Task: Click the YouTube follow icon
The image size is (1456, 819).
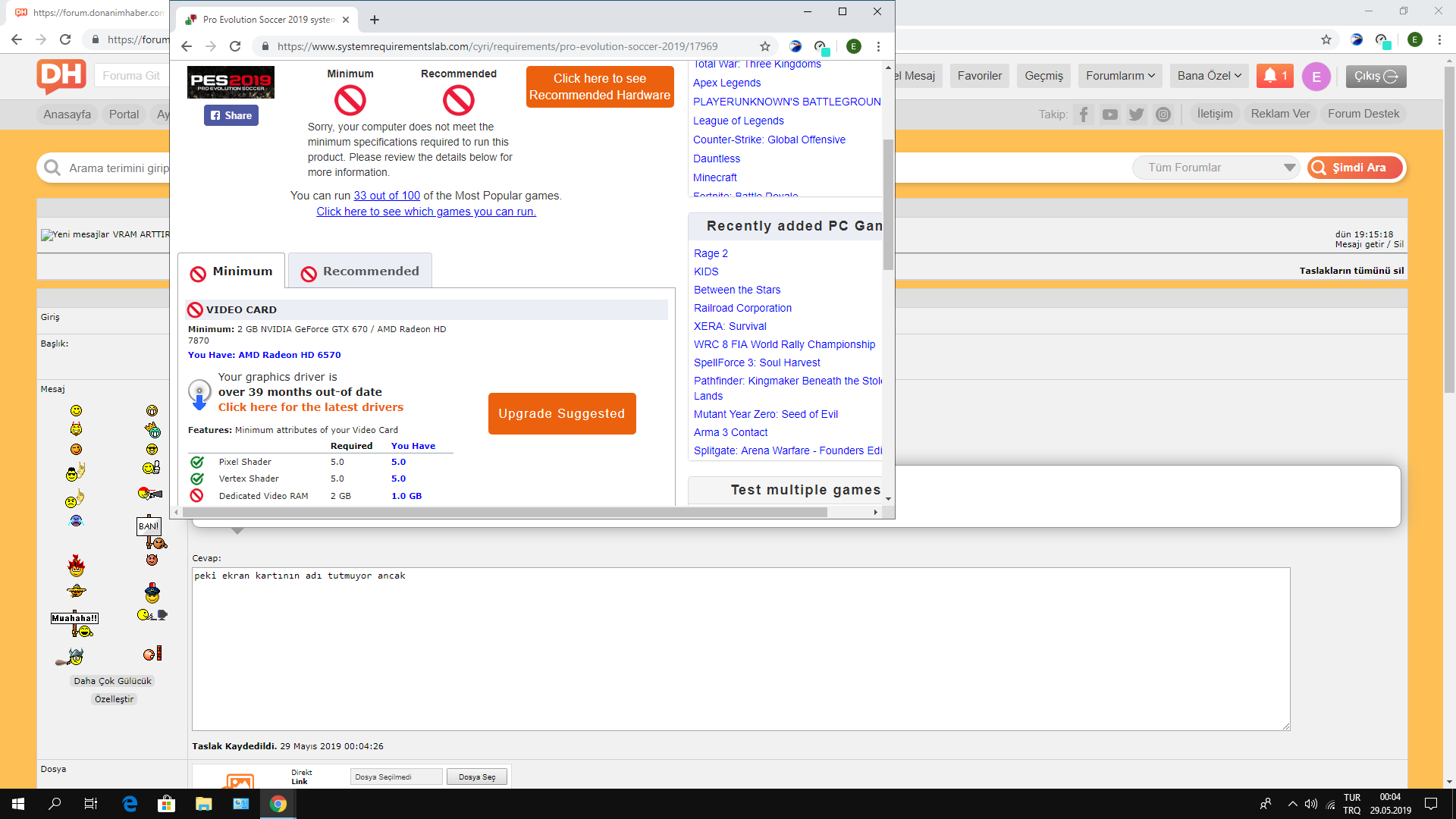Action: click(1110, 115)
